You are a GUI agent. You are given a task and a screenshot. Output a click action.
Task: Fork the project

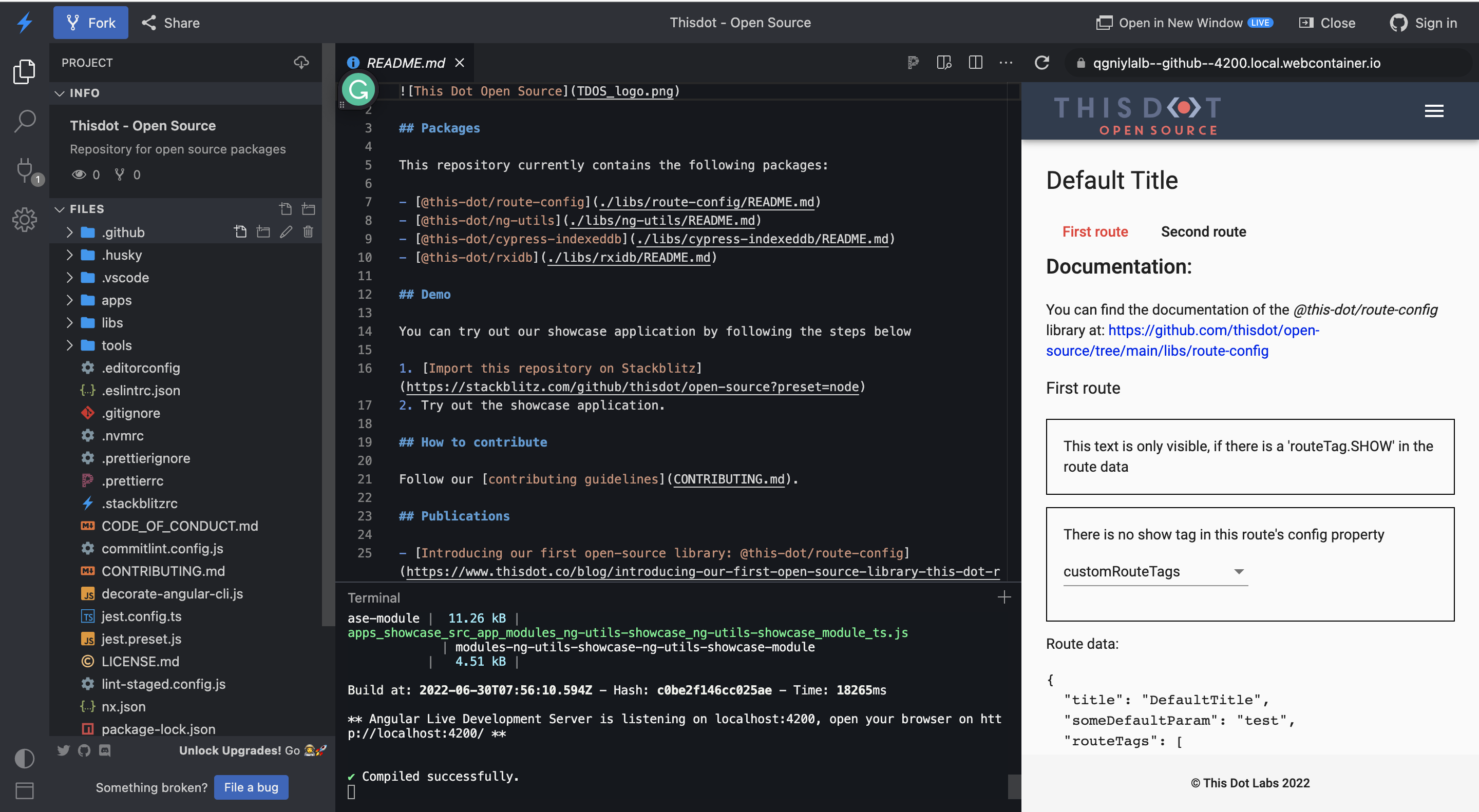coord(90,23)
